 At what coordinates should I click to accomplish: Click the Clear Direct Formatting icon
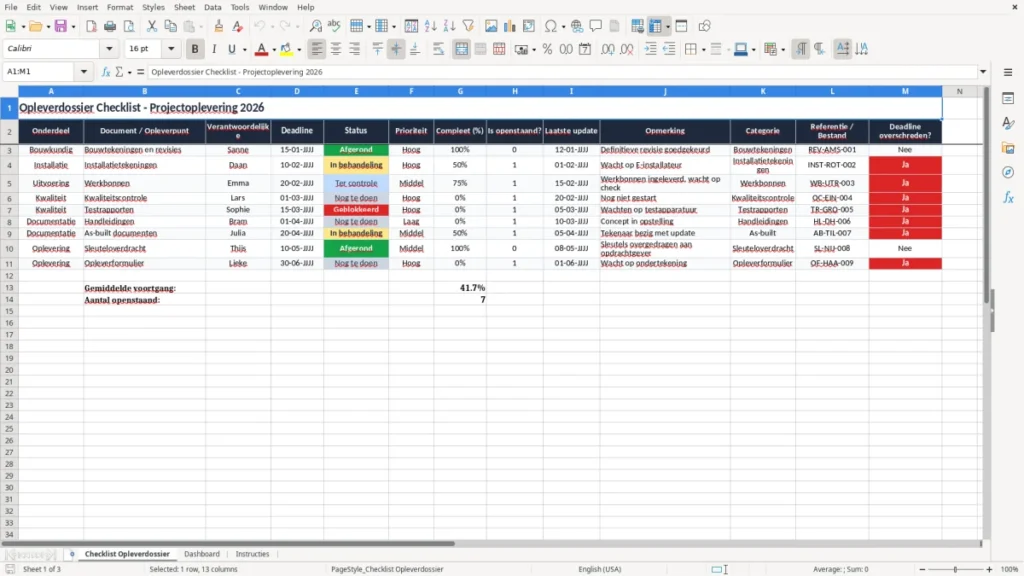(238, 26)
